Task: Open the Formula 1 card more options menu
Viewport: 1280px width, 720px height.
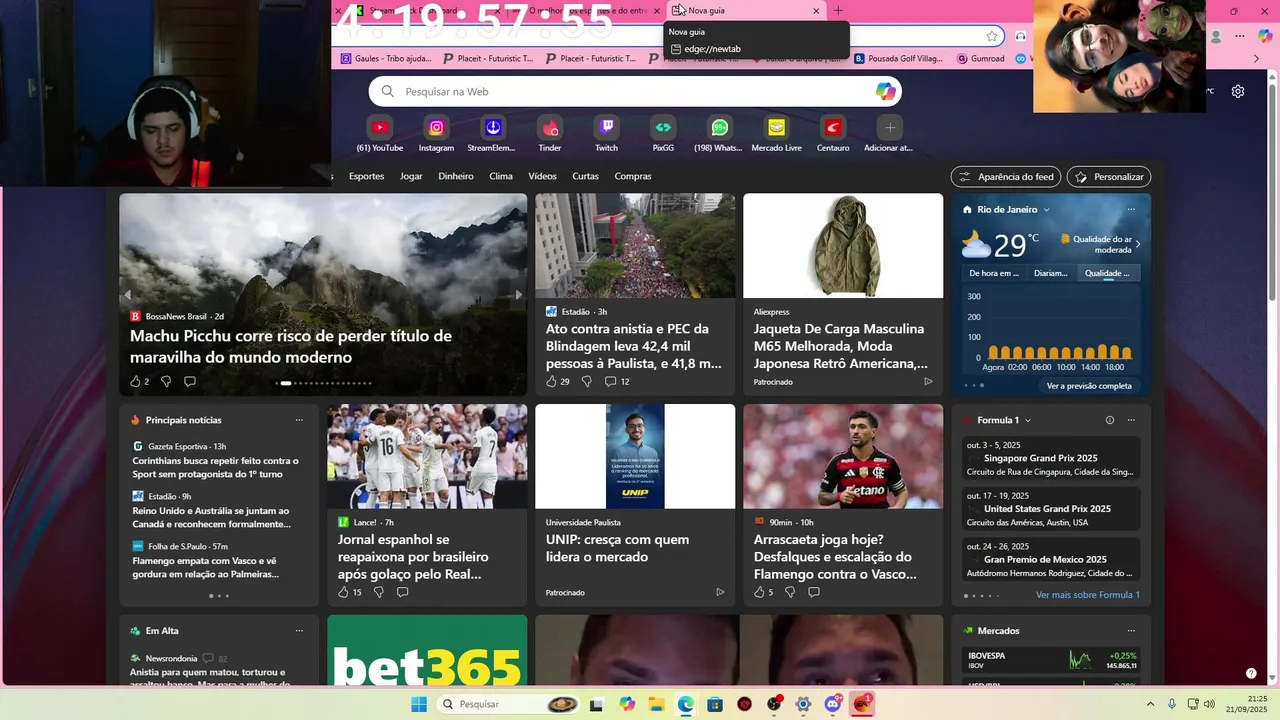Action: pos(1131,420)
